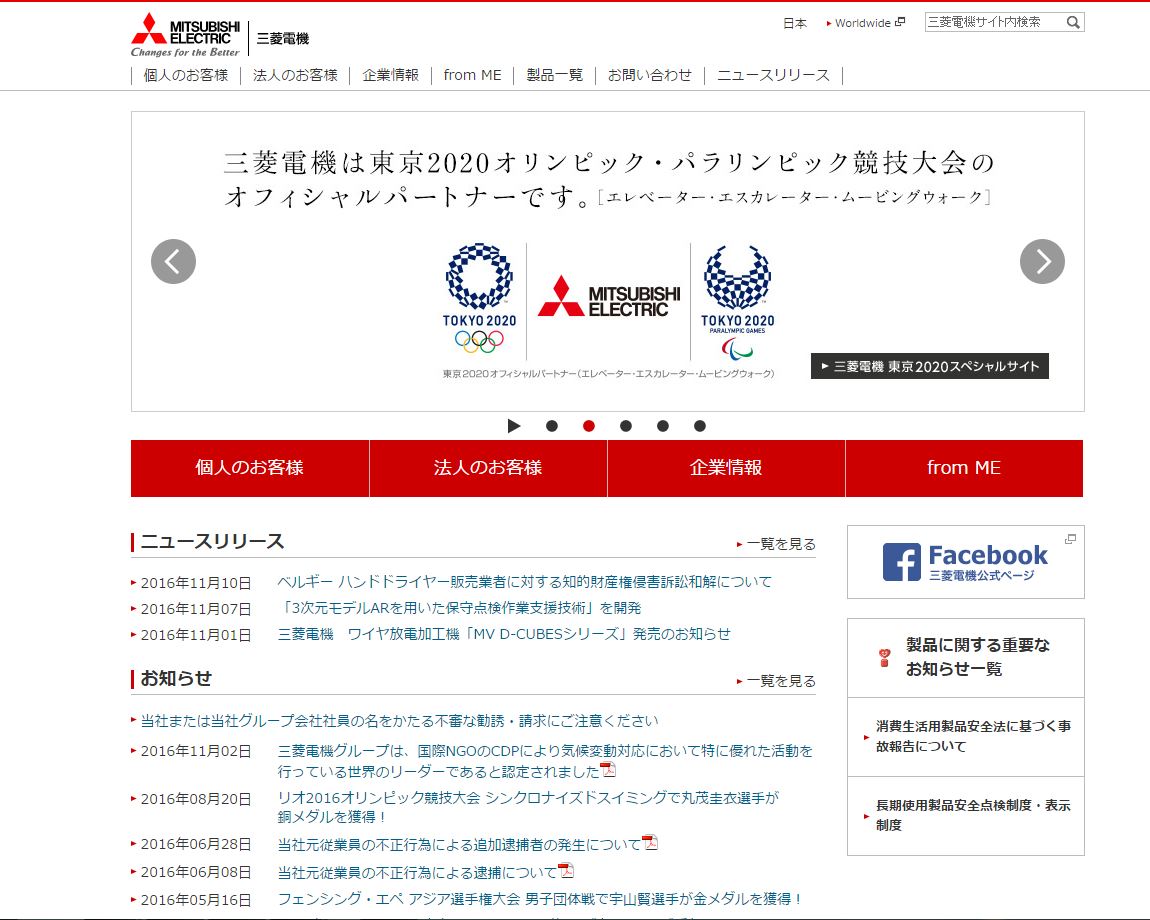Screen dimensions: 1150x920
Task: Click the Tokyo 2020 Paralympic emblem
Action: 738,302
